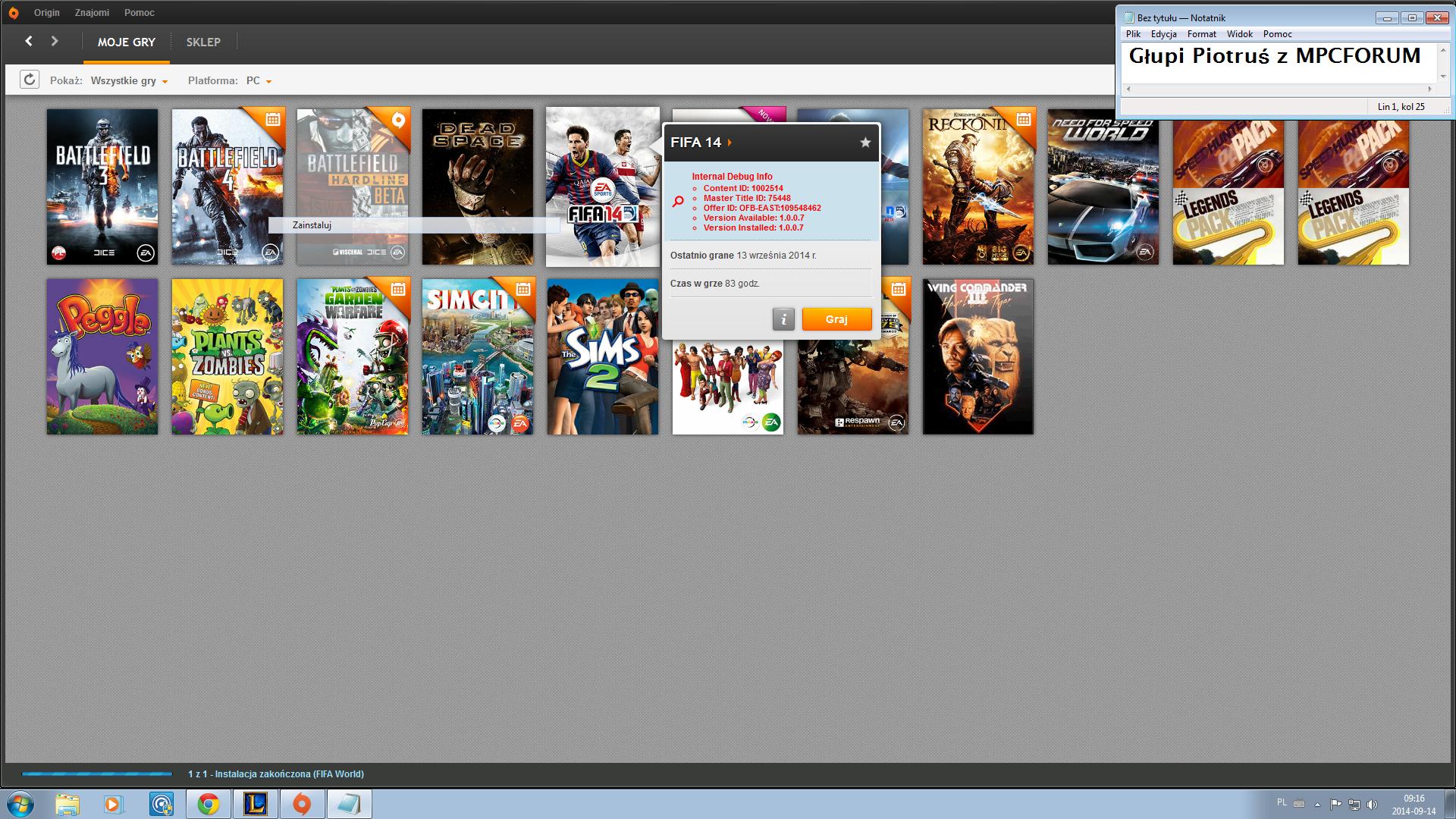Open the Origin menu
Screen dimensions: 1456x819
(46, 12)
